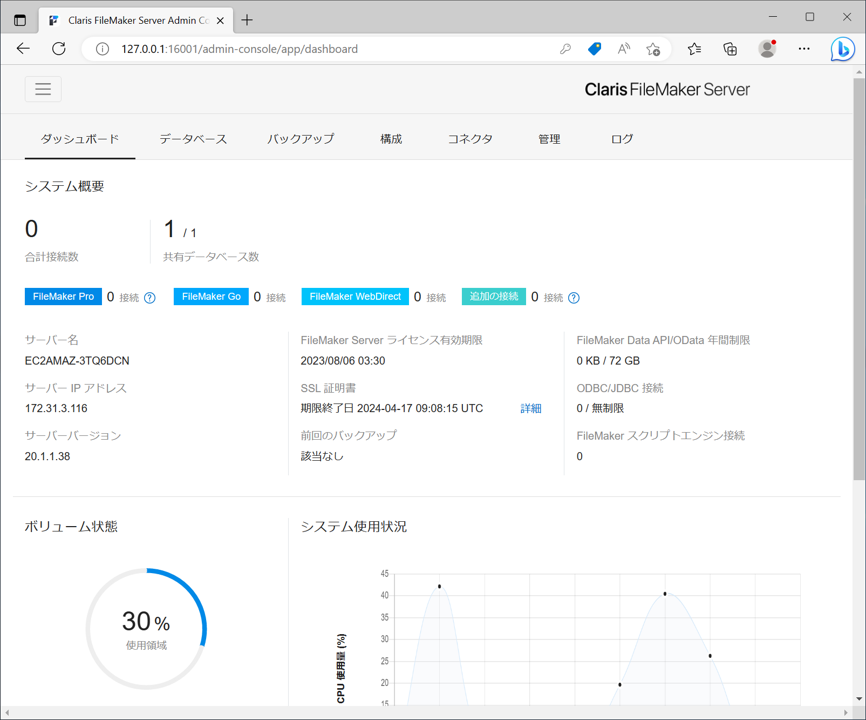Click the 30% volume usage gauge
The image size is (866, 720).
[x=146, y=628]
